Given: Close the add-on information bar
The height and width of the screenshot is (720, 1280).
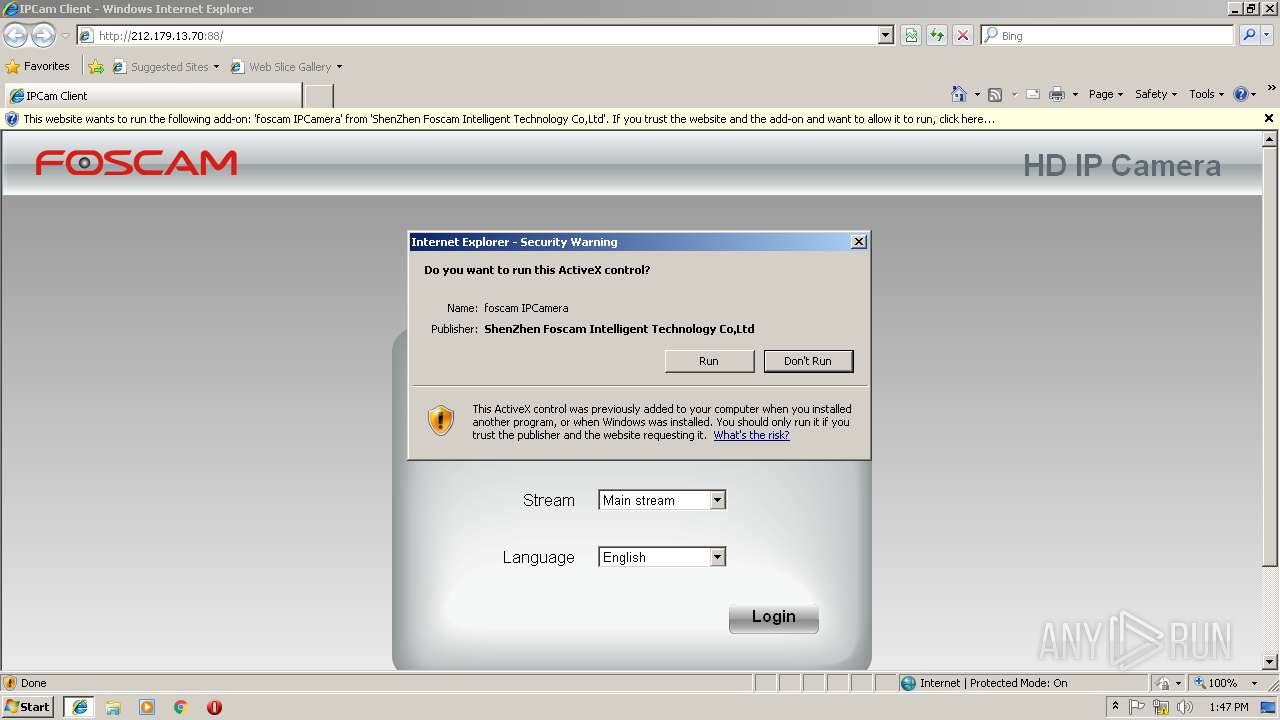Looking at the screenshot, I should point(1269,118).
